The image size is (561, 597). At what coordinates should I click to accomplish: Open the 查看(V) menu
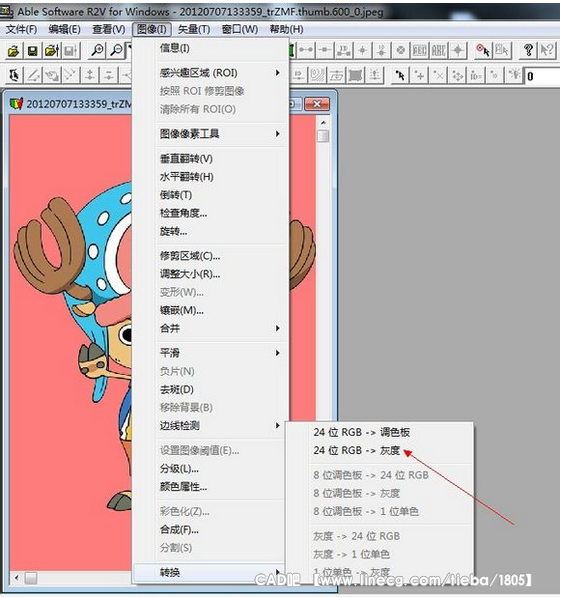click(x=109, y=29)
